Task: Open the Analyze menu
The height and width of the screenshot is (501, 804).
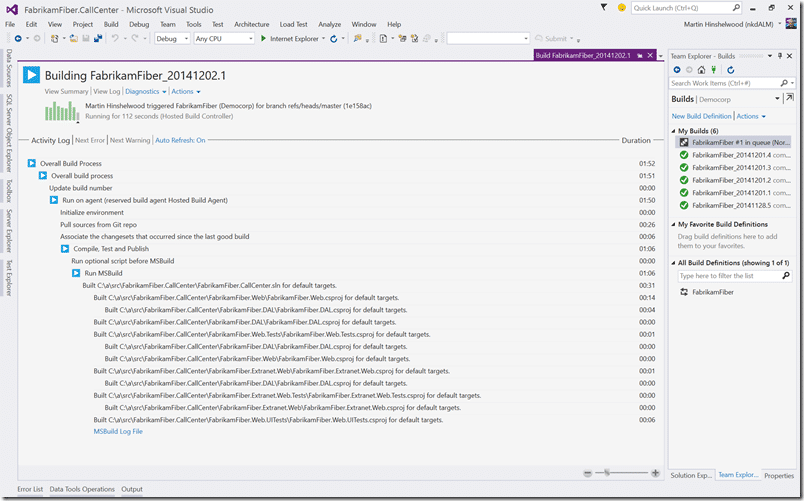Action: point(329,24)
